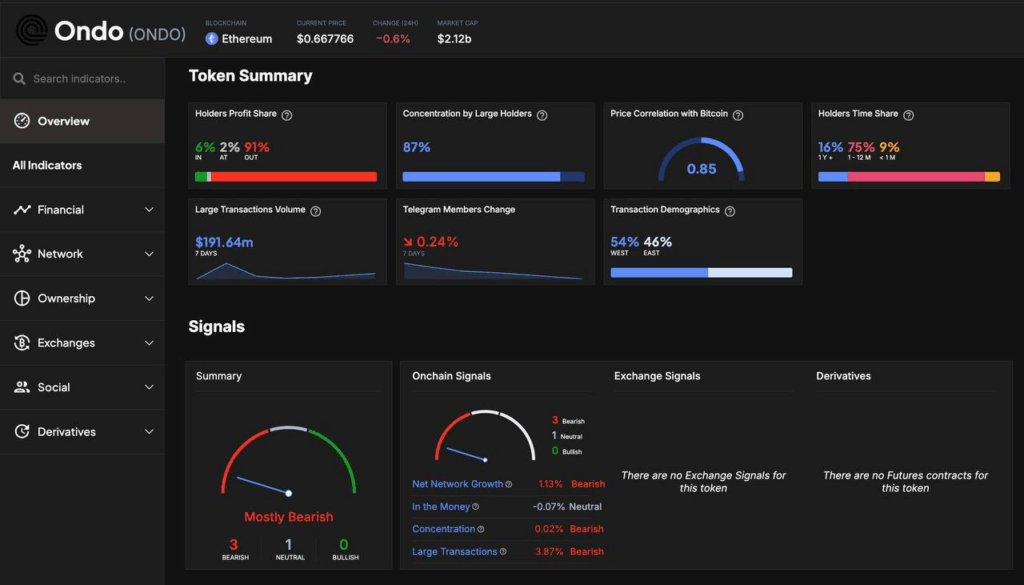The width and height of the screenshot is (1024, 585).
Task: Click the 1.13% Net Network Growth value
Action: 551,484
